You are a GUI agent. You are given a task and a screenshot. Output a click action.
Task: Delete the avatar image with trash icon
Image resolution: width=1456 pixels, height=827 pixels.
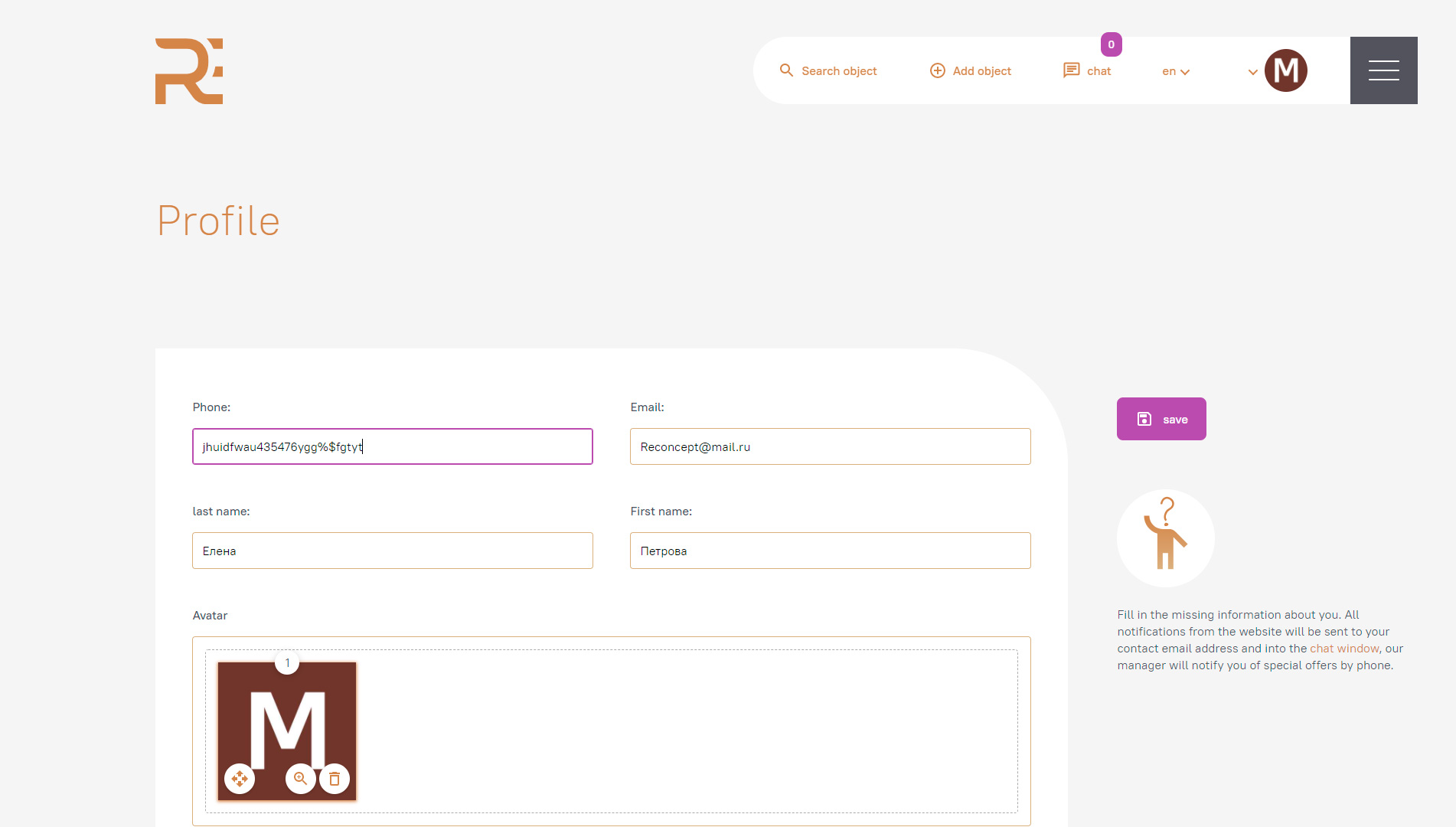coord(335,779)
